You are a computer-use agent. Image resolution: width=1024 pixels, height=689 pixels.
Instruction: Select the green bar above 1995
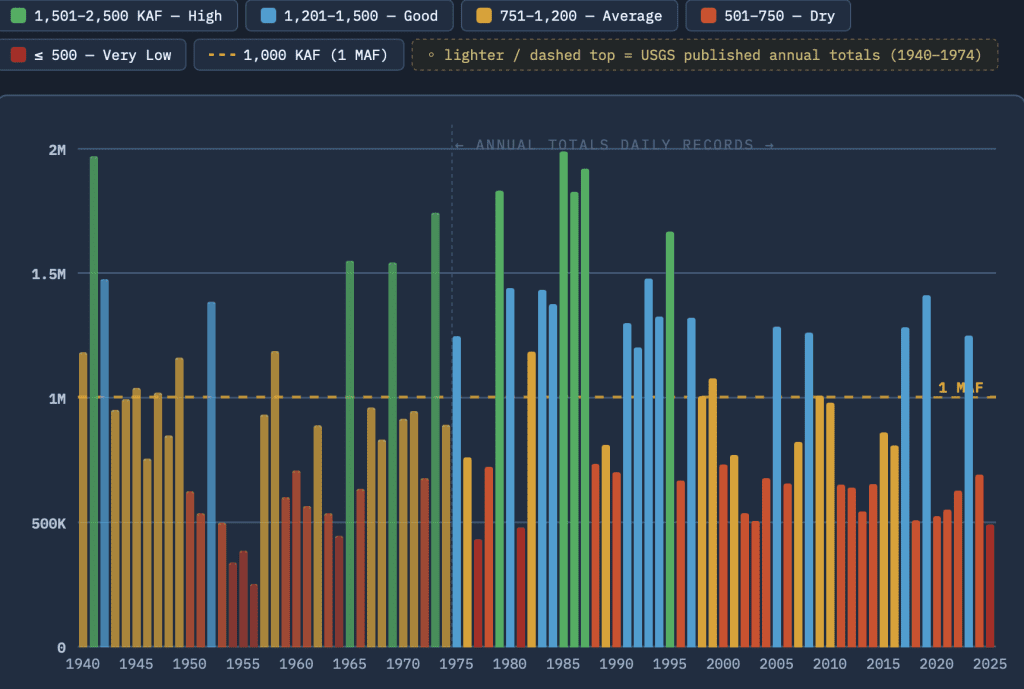[670, 440]
